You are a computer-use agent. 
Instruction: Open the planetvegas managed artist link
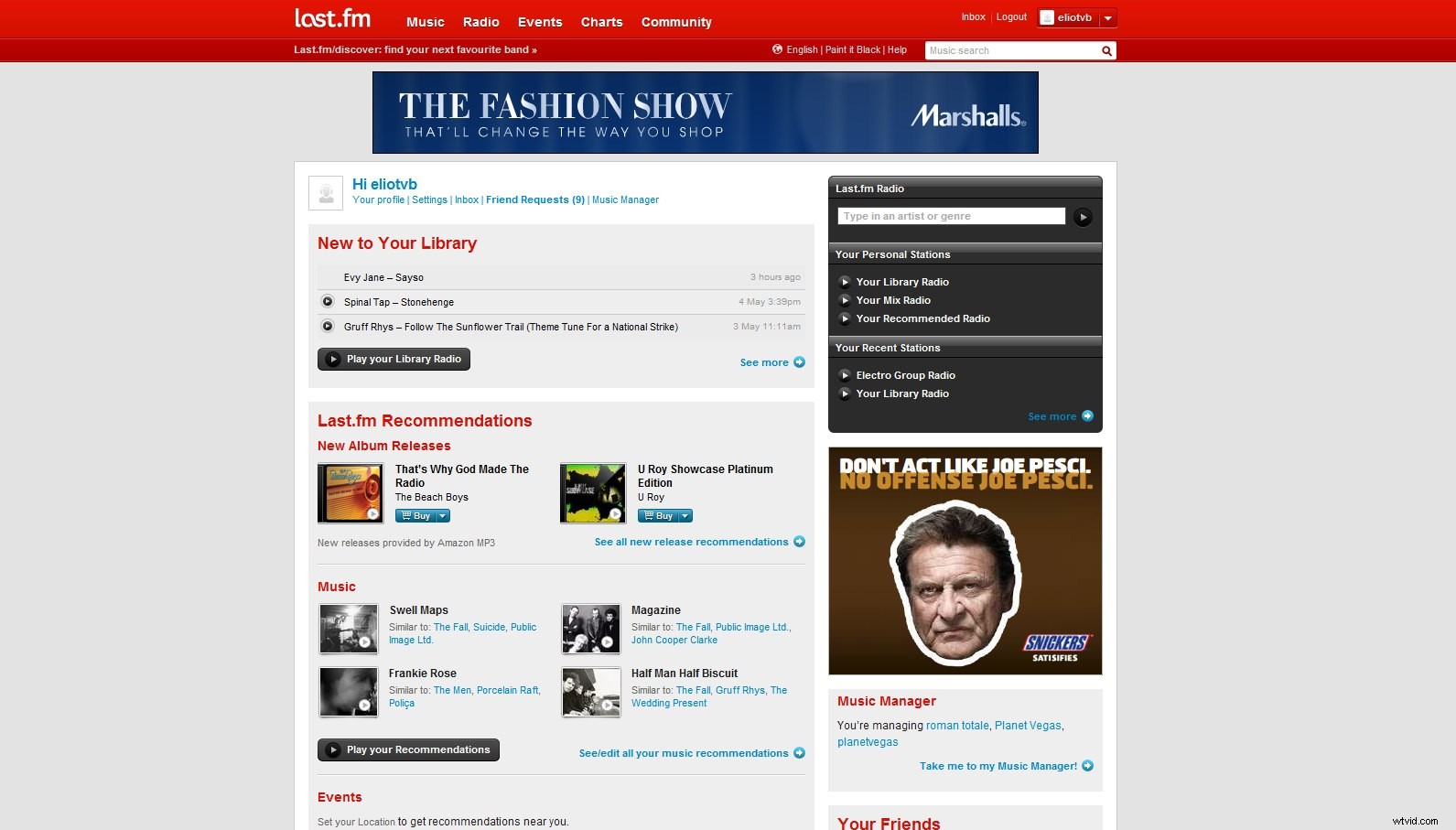[x=868, y=742]
